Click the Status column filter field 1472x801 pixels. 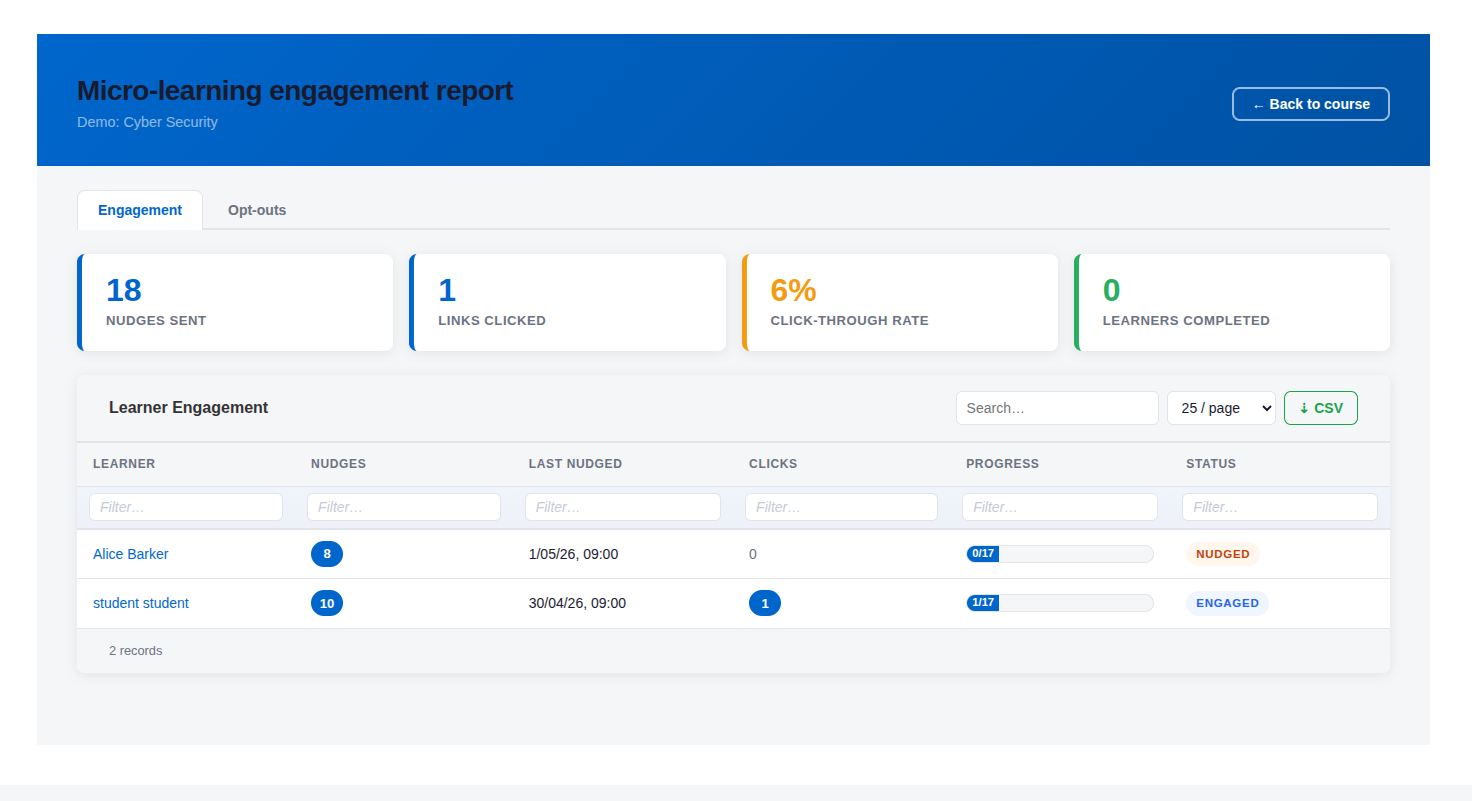[x=1280, y=507]
